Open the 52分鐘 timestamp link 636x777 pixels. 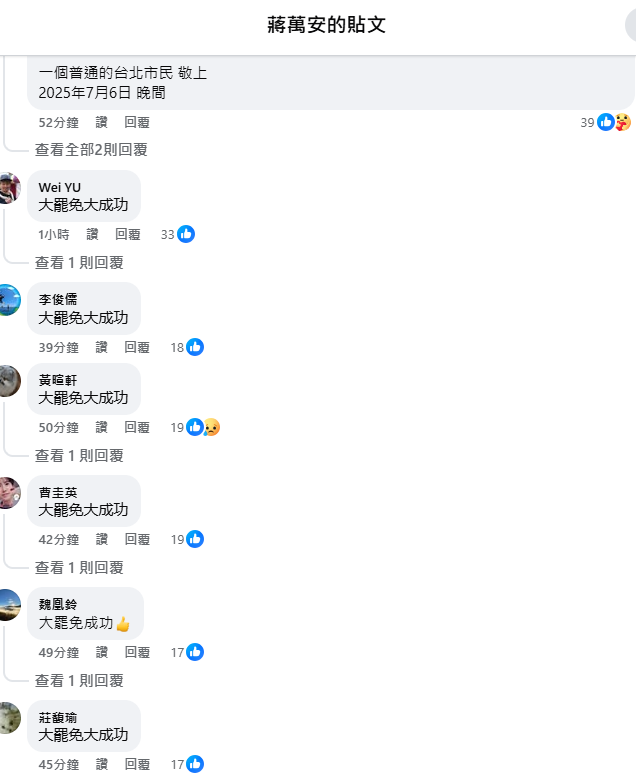(x=58, y=122)
